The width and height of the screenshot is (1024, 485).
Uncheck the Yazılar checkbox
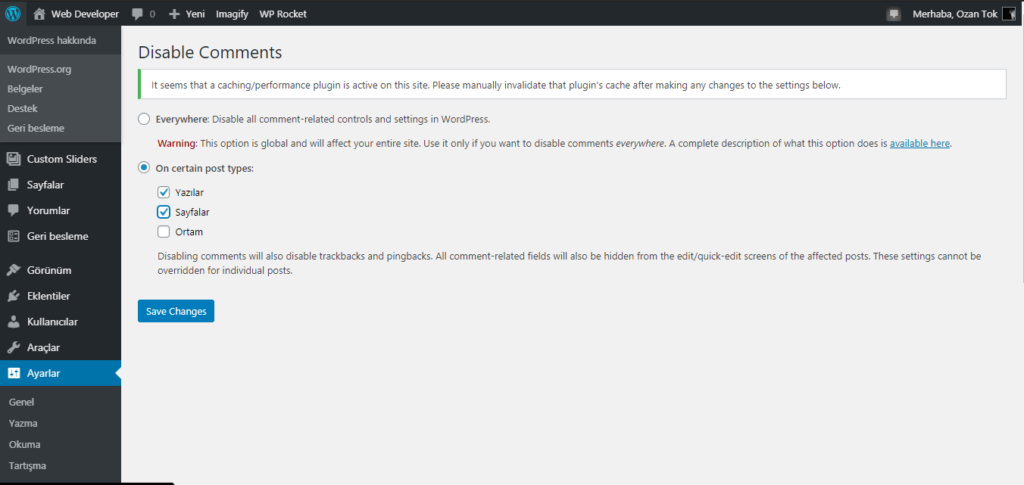click(x=163, y=193)
